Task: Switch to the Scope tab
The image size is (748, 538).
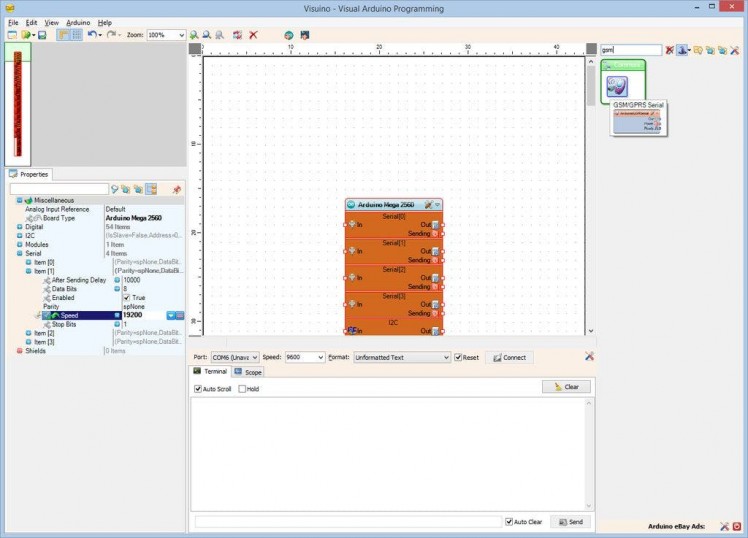Action: (x=249, y=372)
